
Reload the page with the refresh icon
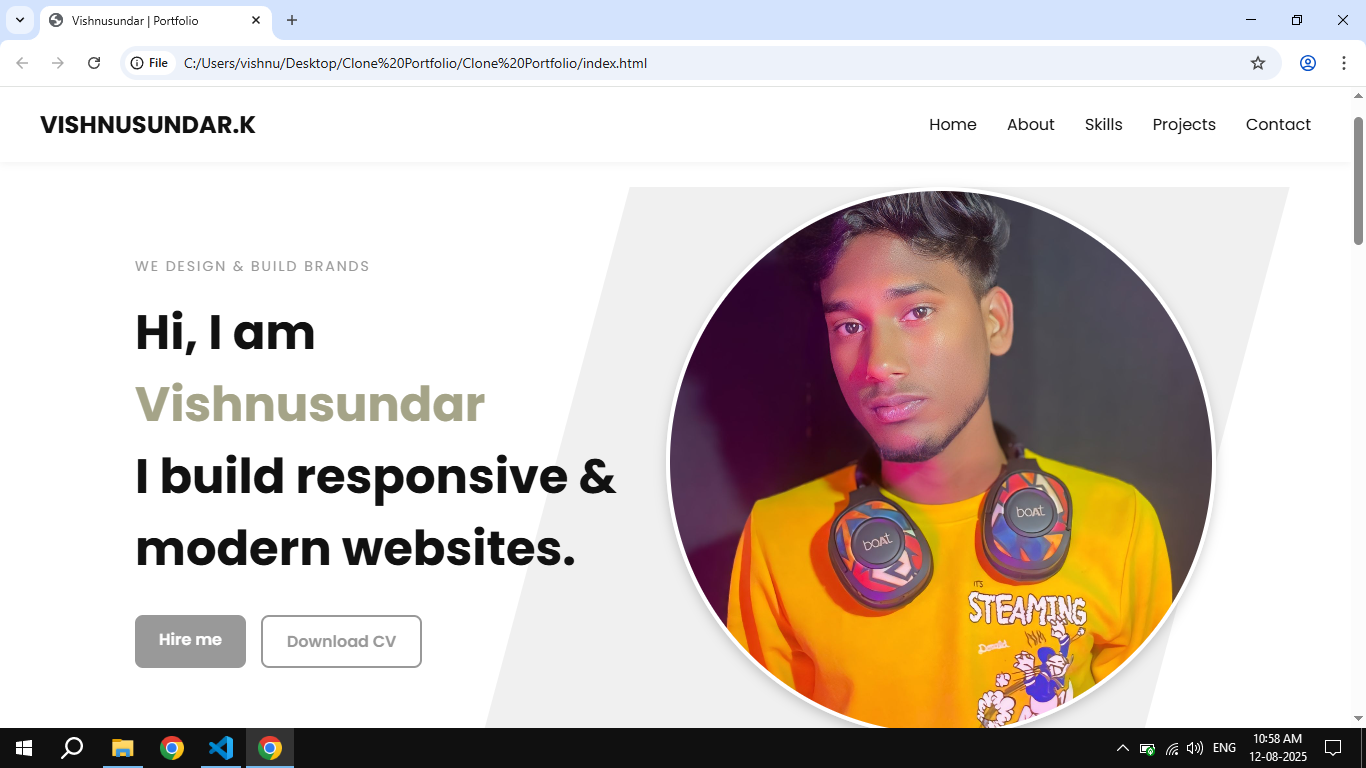pyautogui.click(x=94, y=63)
